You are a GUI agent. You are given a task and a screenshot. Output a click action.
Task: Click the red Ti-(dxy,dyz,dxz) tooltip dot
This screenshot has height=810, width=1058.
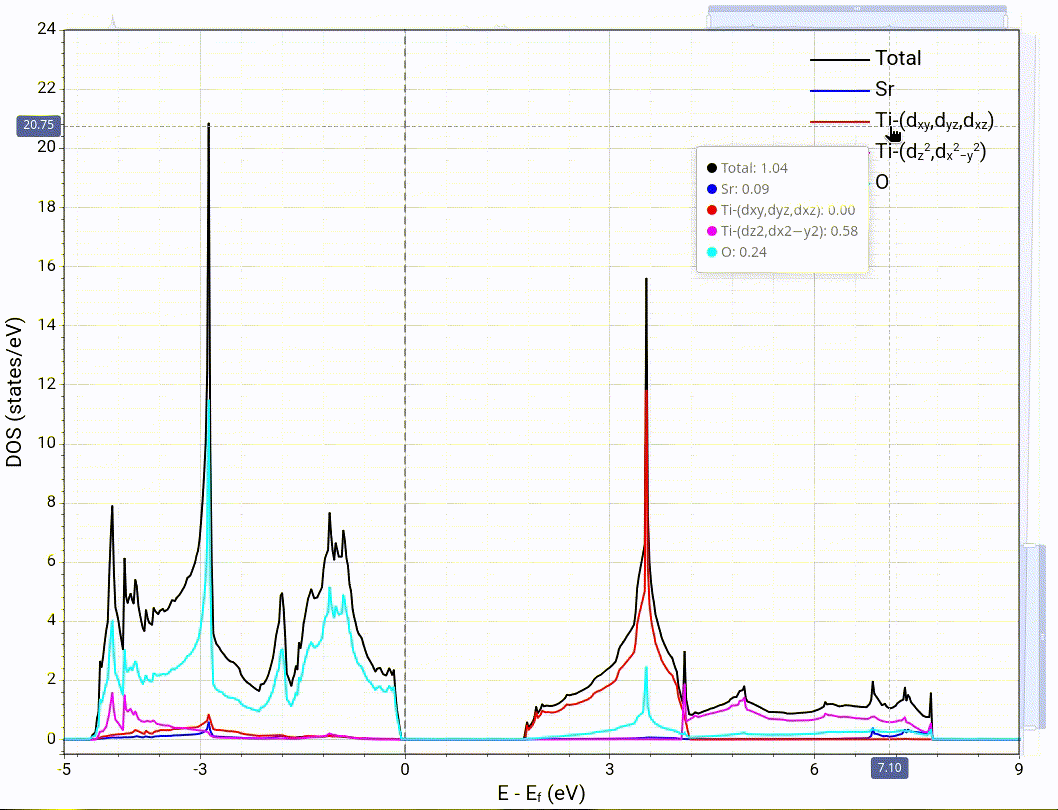[711, 210]
